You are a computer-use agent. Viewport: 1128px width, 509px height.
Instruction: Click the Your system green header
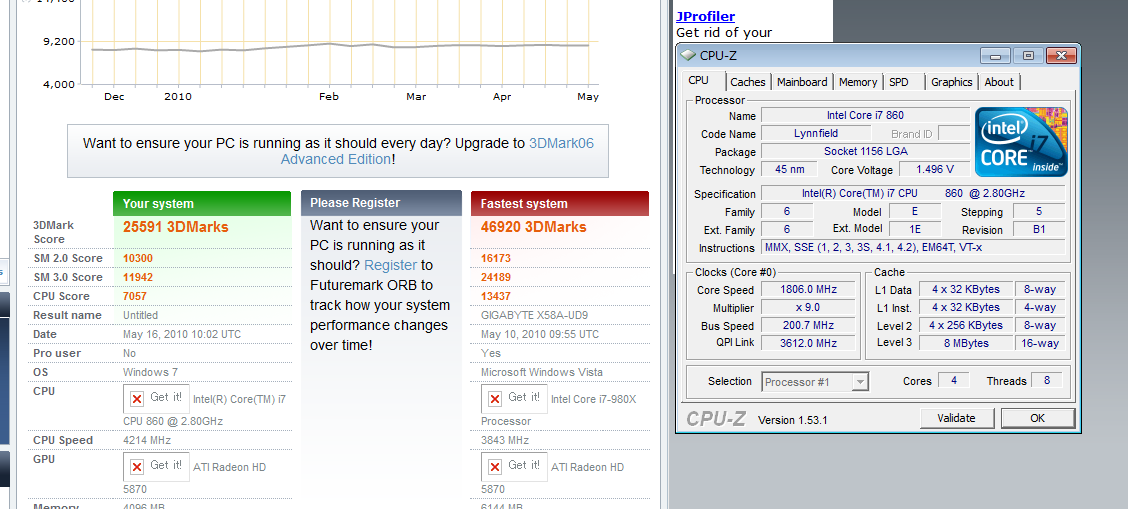coord(201,203)
